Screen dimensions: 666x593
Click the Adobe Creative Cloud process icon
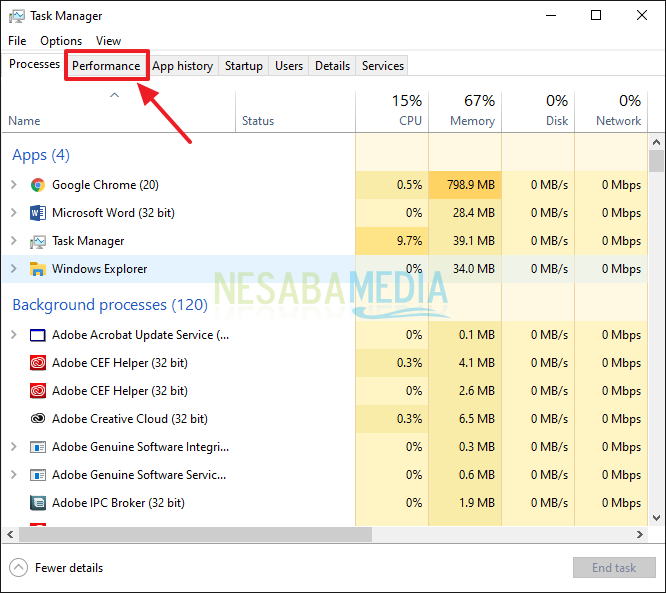[38, 419]
